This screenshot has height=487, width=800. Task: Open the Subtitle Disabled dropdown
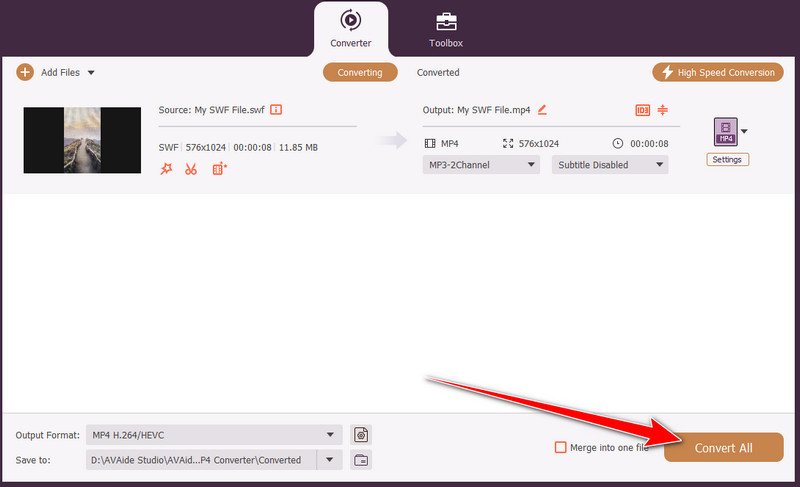[x=609, y=165]
